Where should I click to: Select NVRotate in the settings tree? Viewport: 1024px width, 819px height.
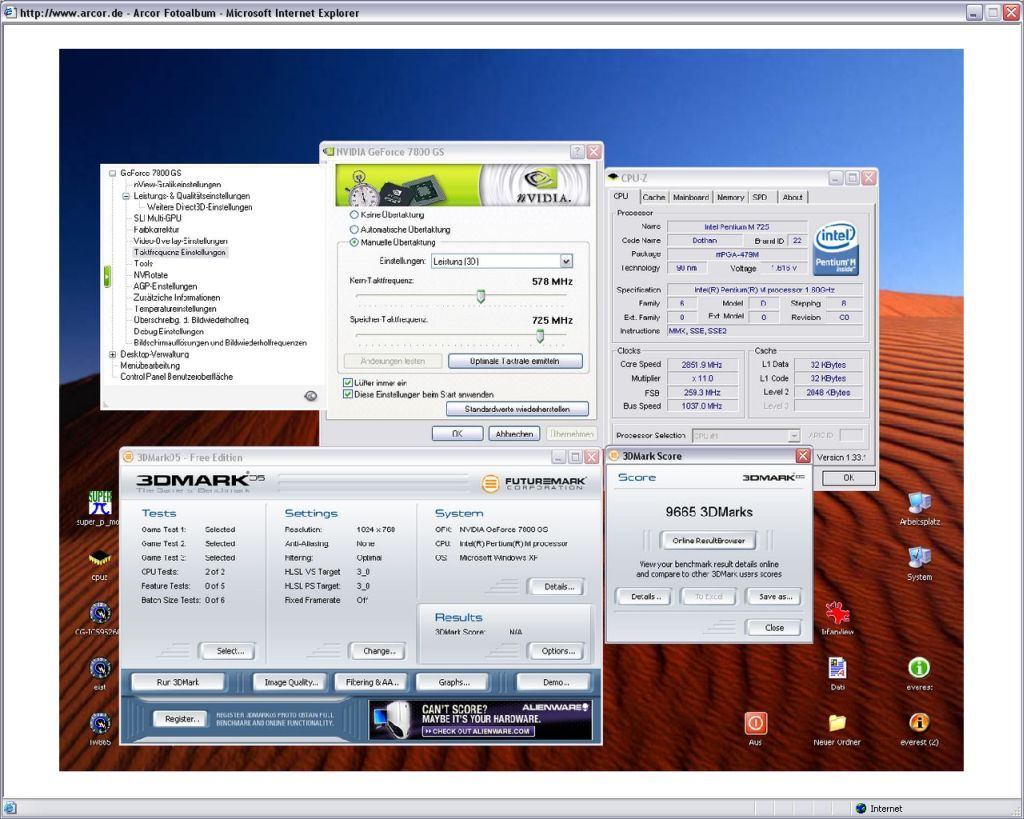(x=151, y=275)
